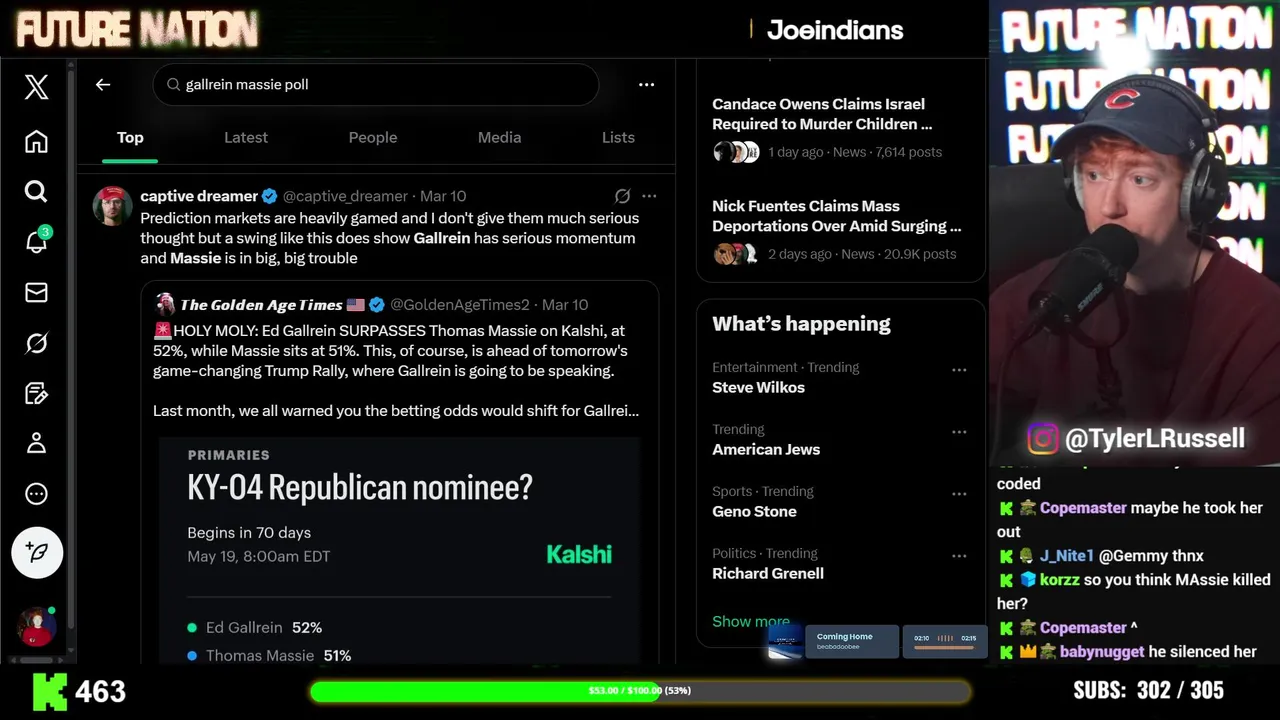Open search options three-dot menu
Image resolution: width=1280 pixels, height=720 pixels.
[646, 85]
